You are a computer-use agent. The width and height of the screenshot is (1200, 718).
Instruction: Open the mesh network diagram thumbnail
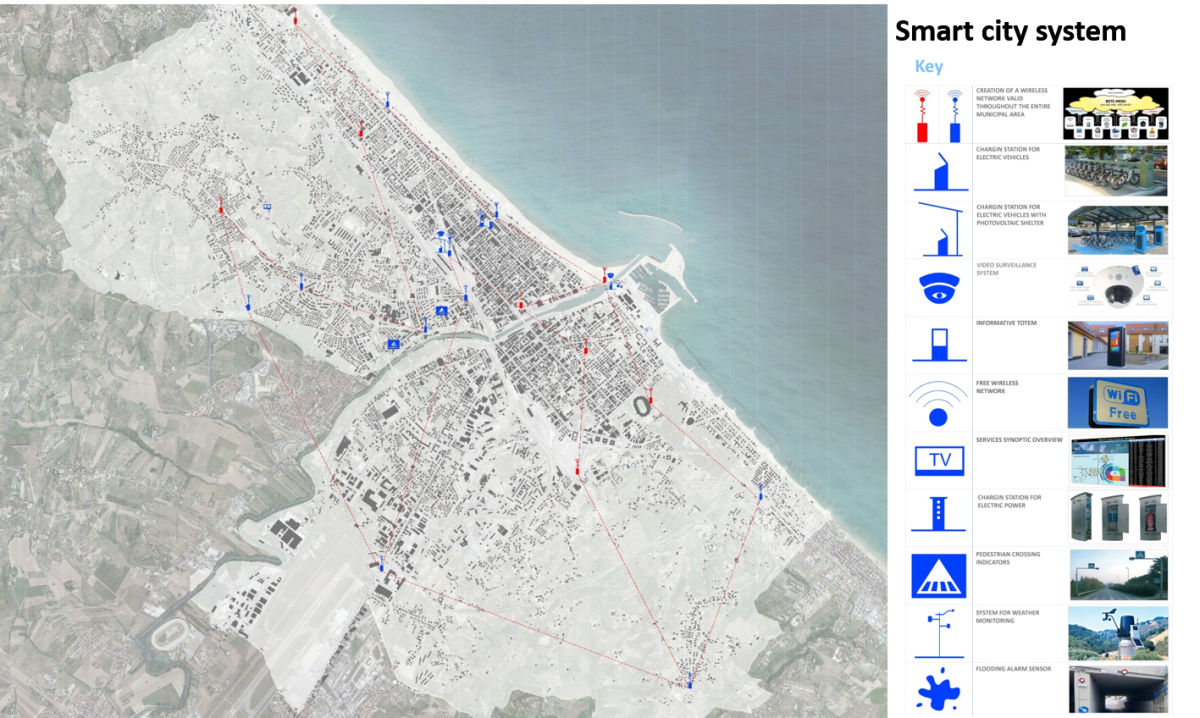[x=1115, y=114]
